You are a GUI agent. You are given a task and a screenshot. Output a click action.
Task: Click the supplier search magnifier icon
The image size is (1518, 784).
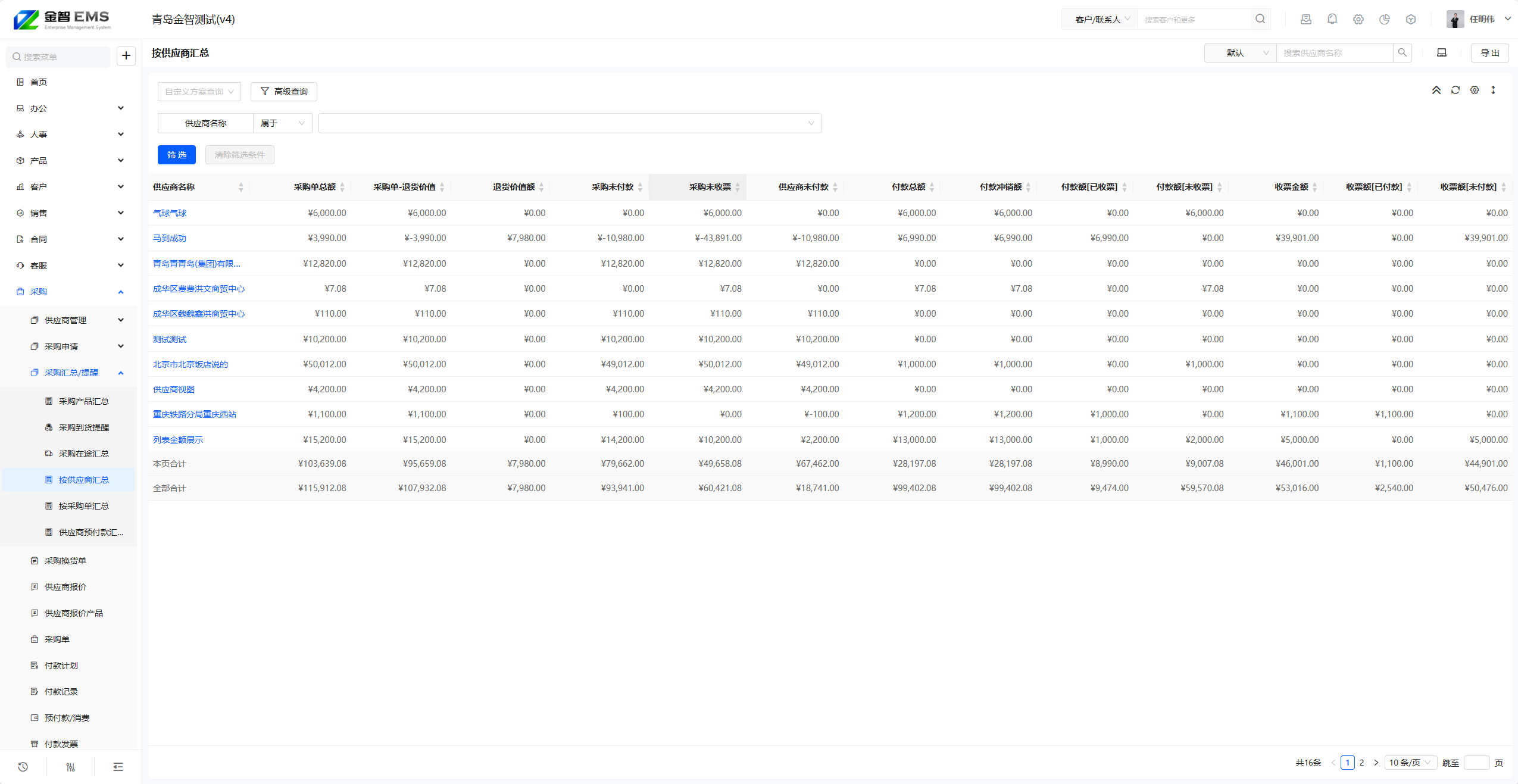(x=1402, y=53)
